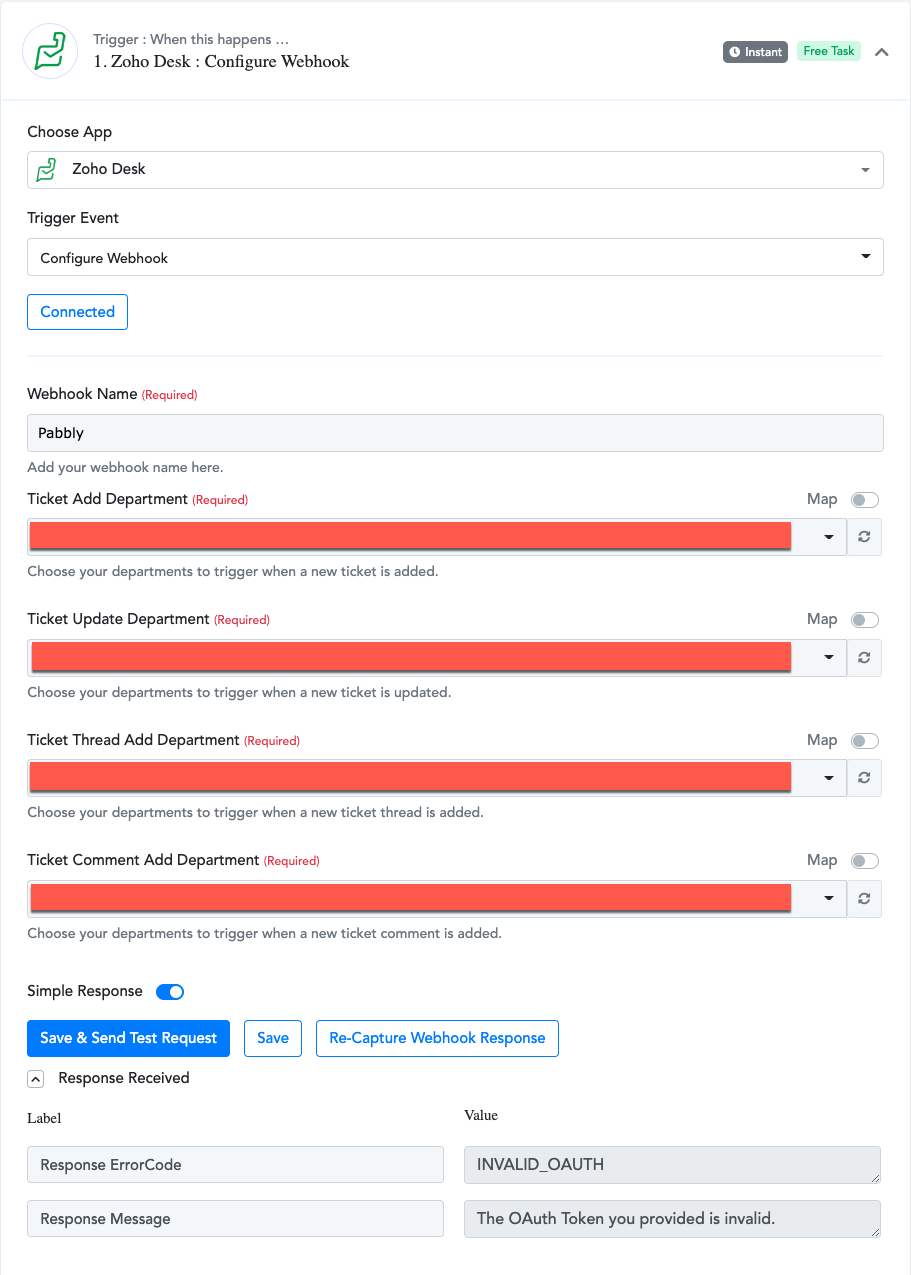Image resolution: width=911 pixels, height=1275 pixels.
Task: Click the Webhook Name input field
Action: 455,433
